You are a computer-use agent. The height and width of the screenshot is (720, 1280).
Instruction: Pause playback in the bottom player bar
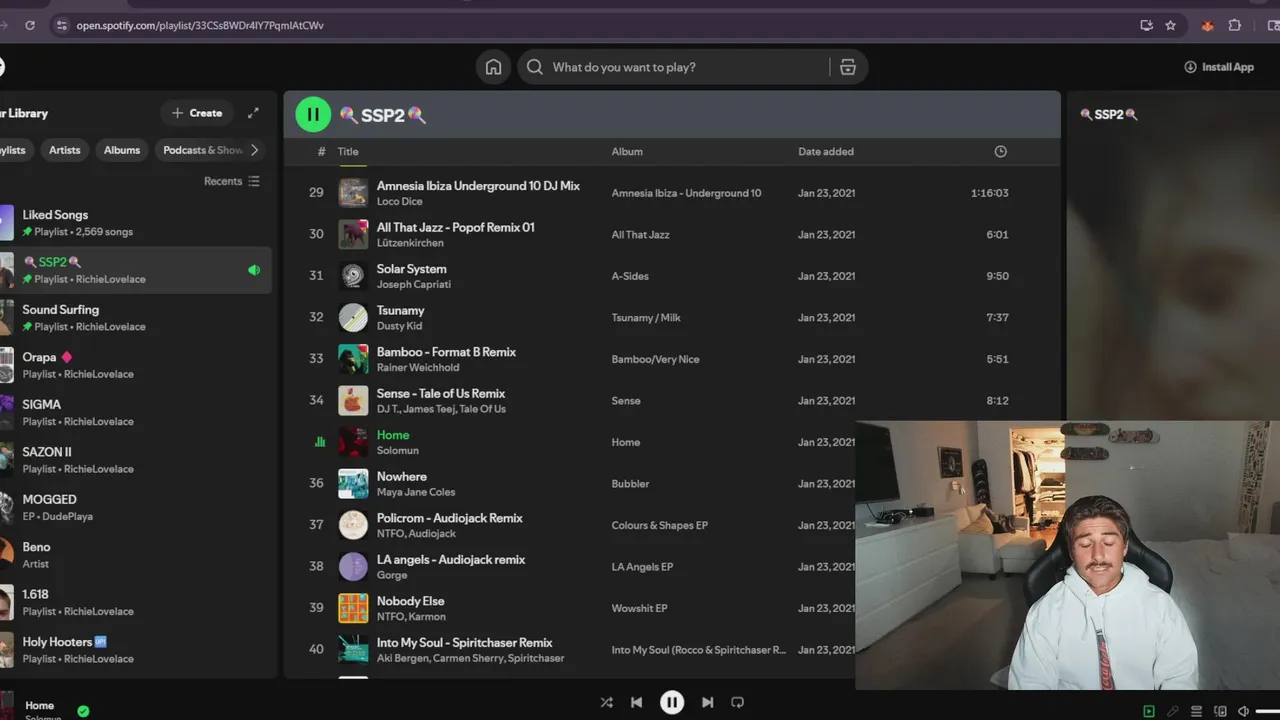(x=672, y=702)
